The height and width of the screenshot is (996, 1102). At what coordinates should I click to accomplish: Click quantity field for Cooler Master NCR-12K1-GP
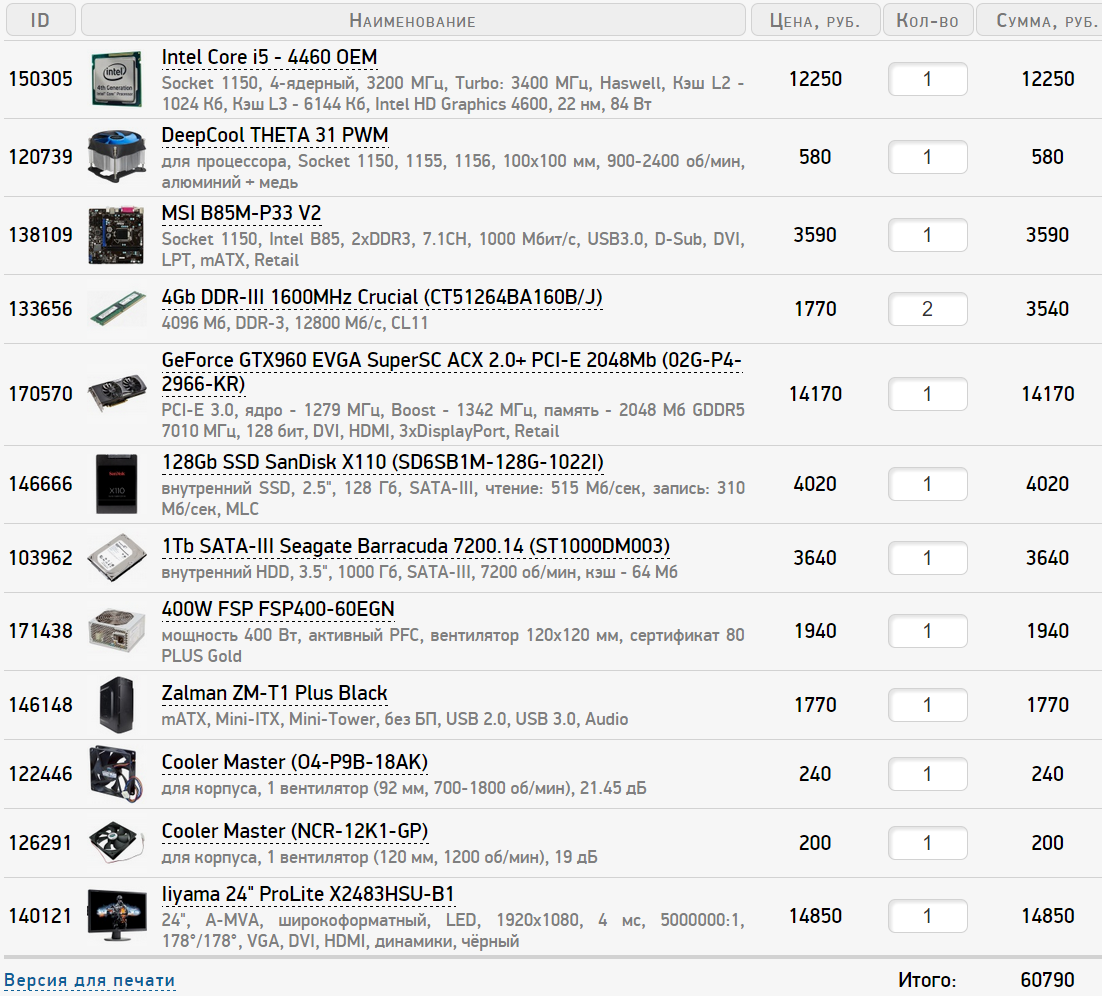[927, 842]
